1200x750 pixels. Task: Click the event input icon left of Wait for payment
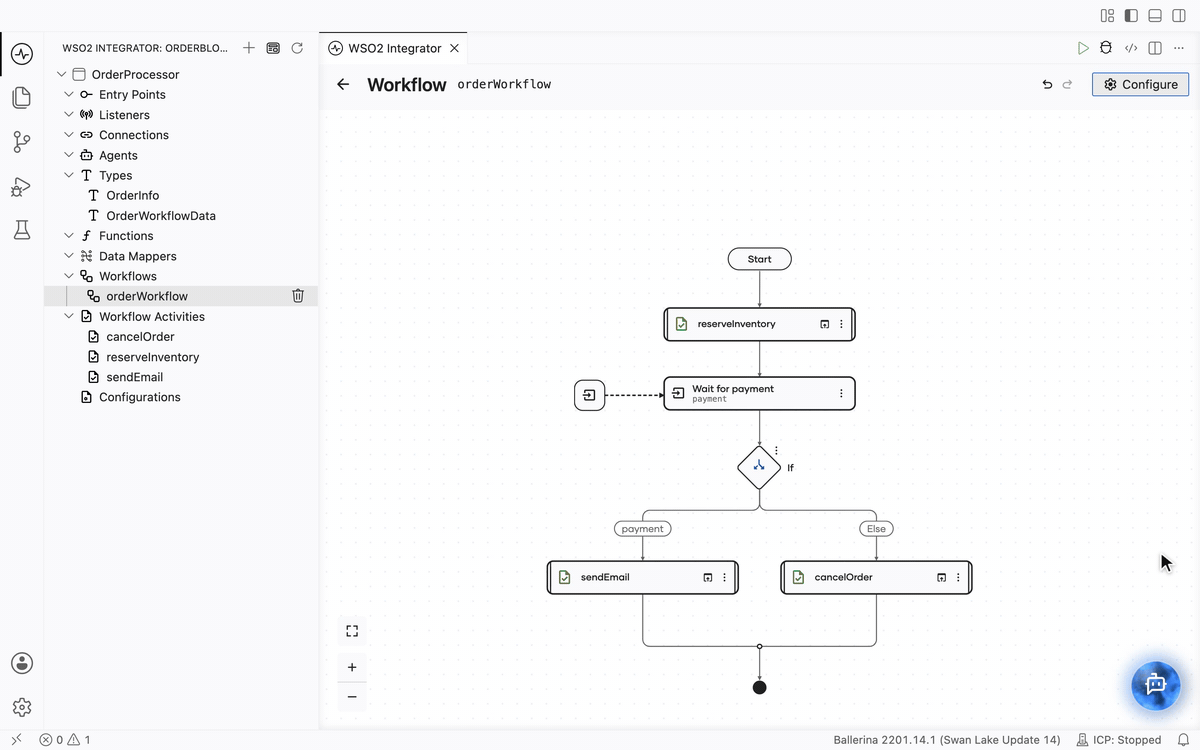[590, 395]
